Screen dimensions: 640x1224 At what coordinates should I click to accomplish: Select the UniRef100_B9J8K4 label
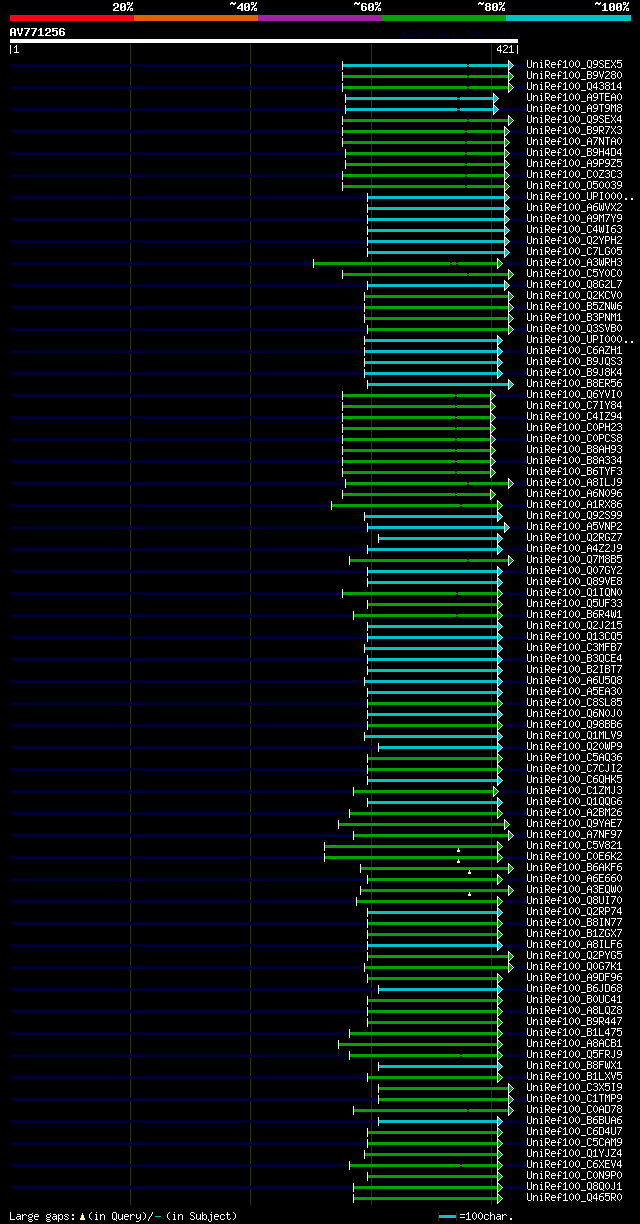click(x=574, y=372)
